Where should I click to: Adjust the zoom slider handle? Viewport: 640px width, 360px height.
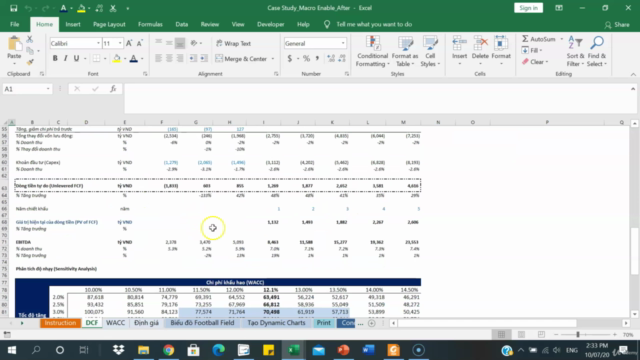(578, 335)
